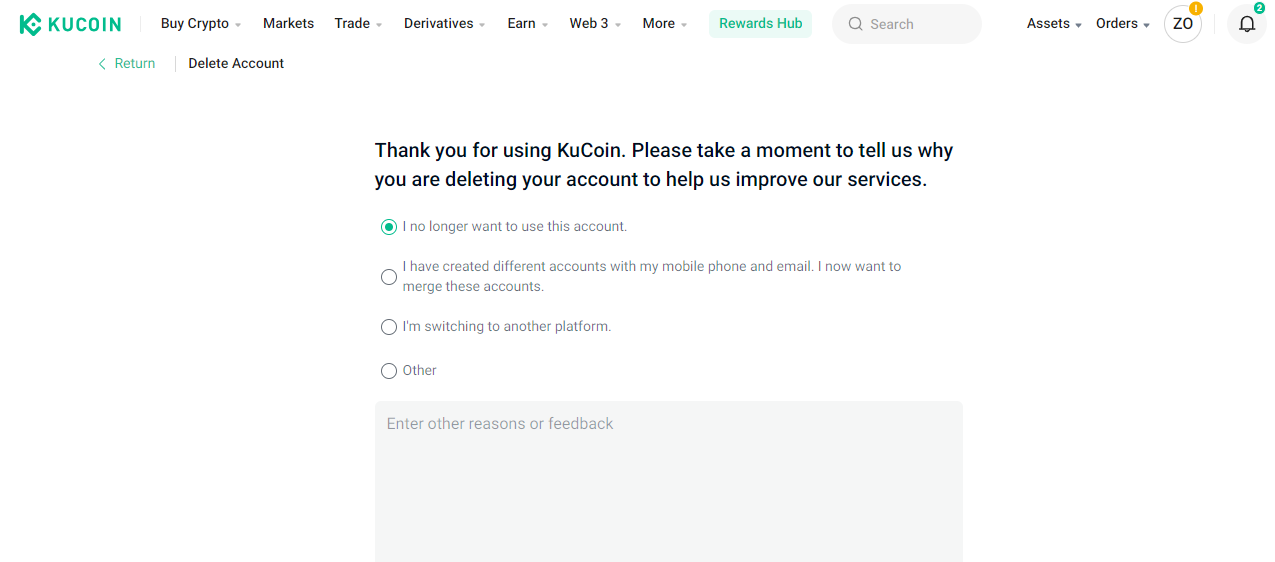
Task: Click the Rewards Hub button
Action: [760, 24]
